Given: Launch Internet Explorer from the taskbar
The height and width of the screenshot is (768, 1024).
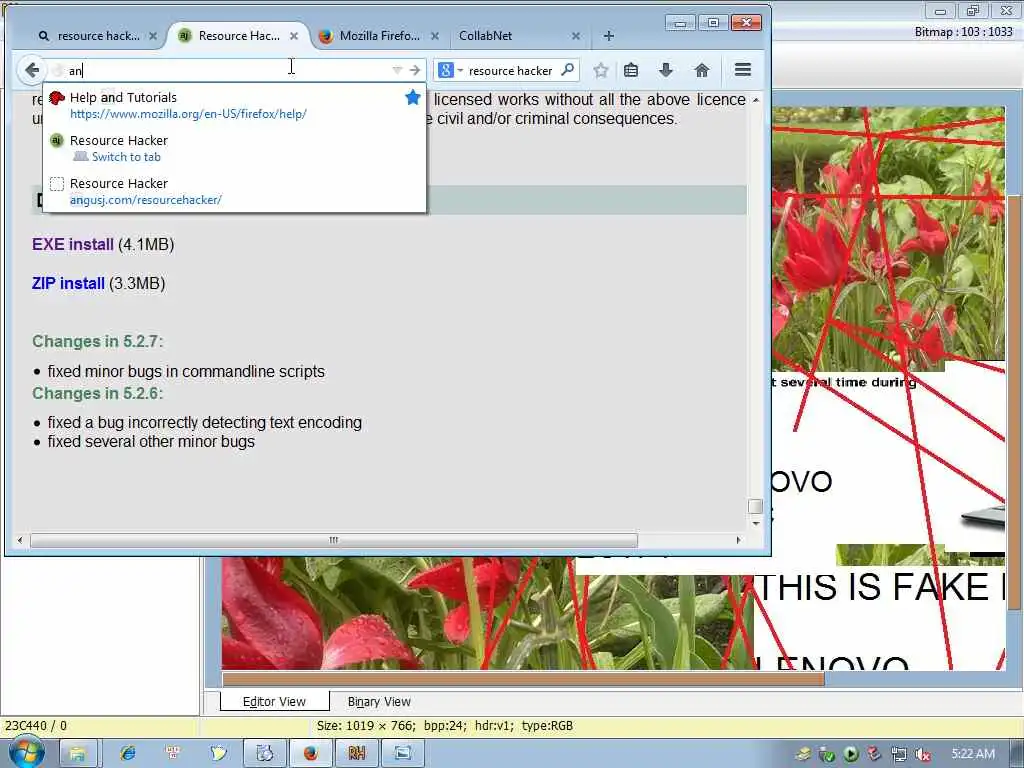Looking at the screenshot, I should coord(127,754).
